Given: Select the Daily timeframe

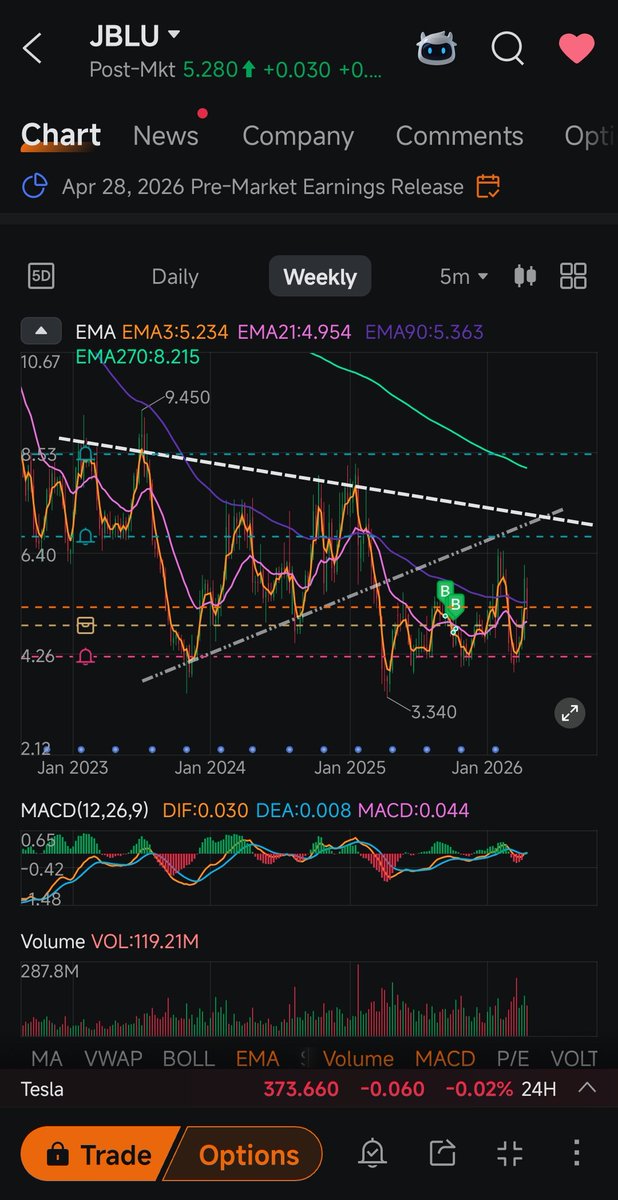Looking at the screenshot, I should (175, 277).
